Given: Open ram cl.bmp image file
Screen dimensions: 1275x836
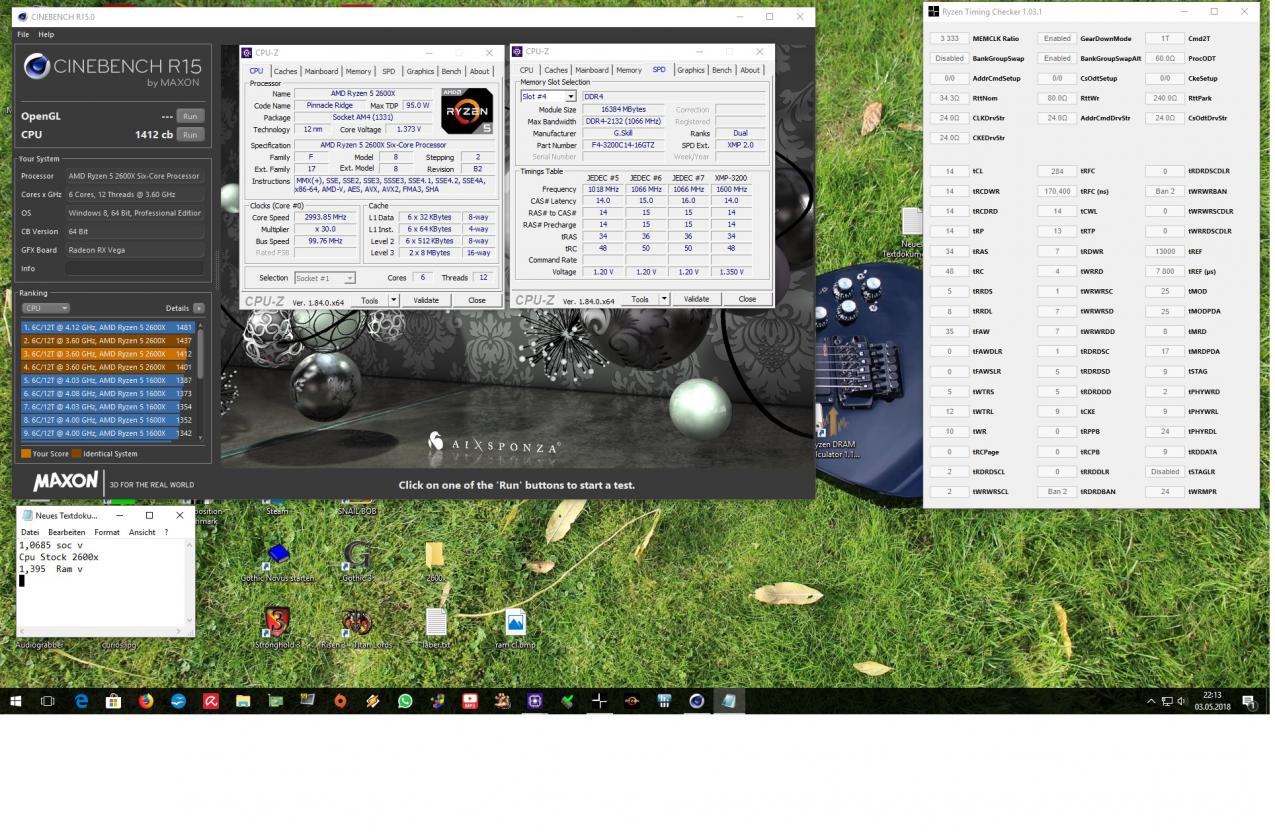Looking at the screenshot, I should (515, 628).
